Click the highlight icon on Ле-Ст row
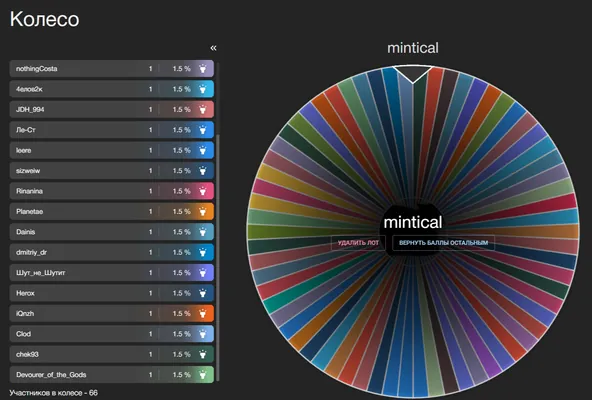Viewport: 592px width, 400px height. point(203,130)
